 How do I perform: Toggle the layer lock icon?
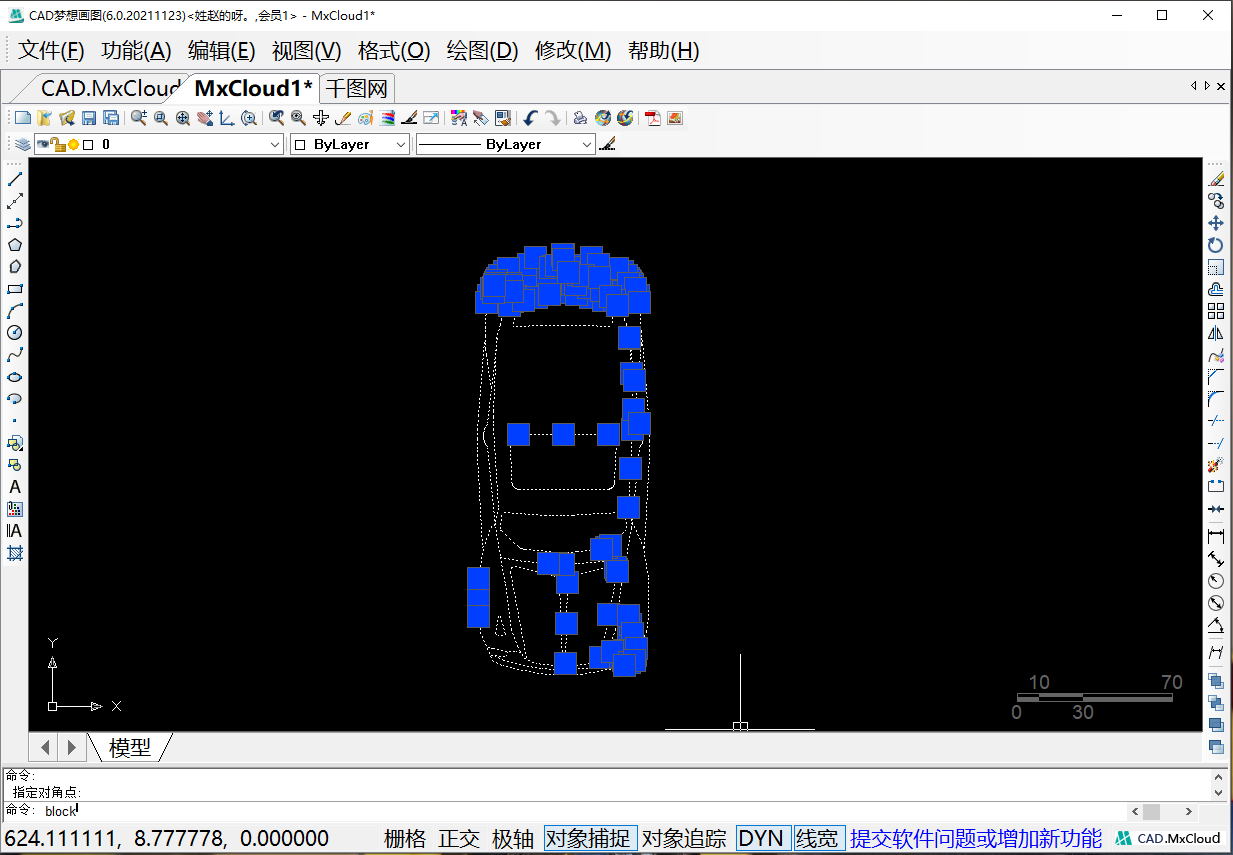point(59,144)
